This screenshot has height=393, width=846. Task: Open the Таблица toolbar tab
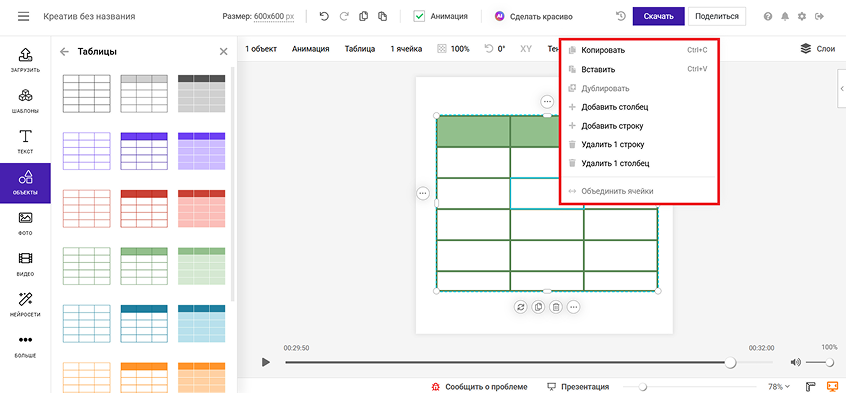click(x=360, y=49)
